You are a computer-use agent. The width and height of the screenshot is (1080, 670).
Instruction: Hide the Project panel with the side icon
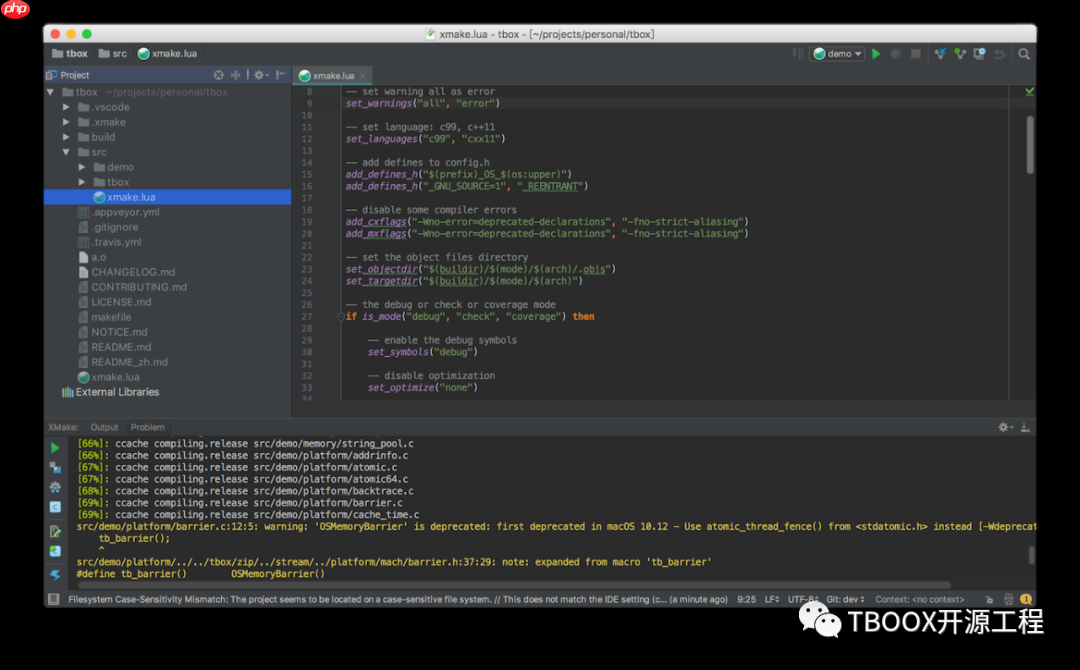[280, 75]
